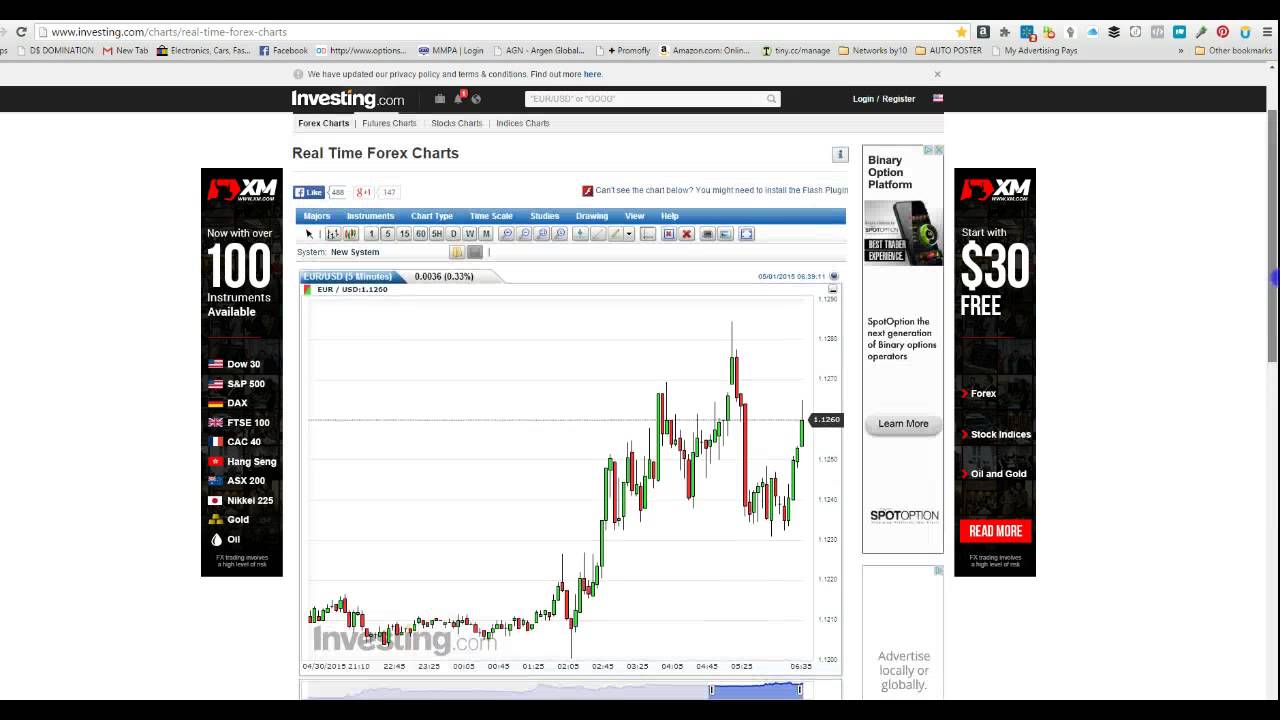Open the alerts bell icon
The width and height of the screenshot is (1280, 720).
(459, 98)
